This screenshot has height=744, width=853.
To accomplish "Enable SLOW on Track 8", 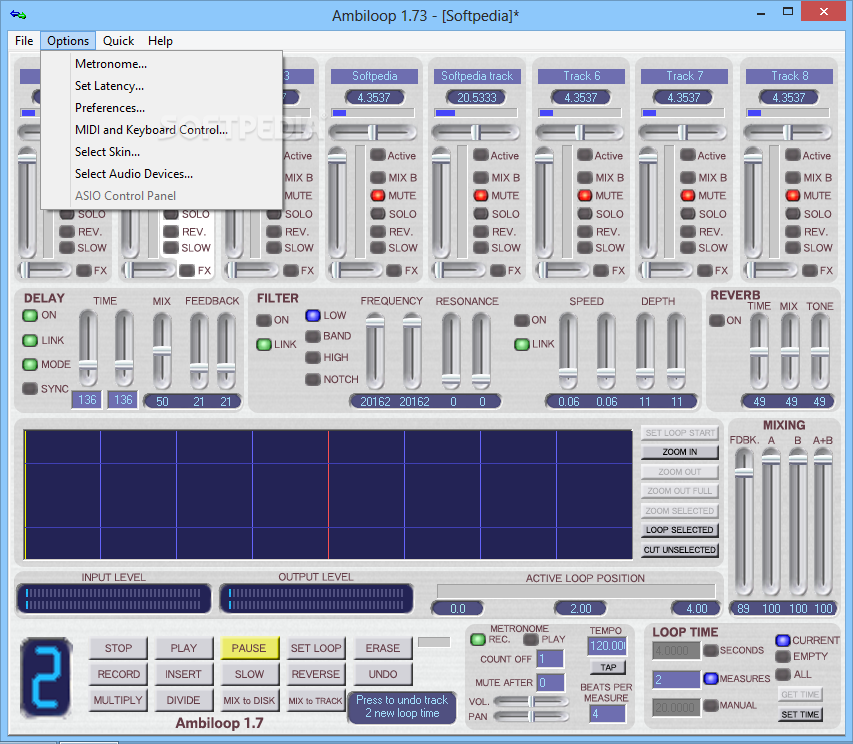I will 793,248.
